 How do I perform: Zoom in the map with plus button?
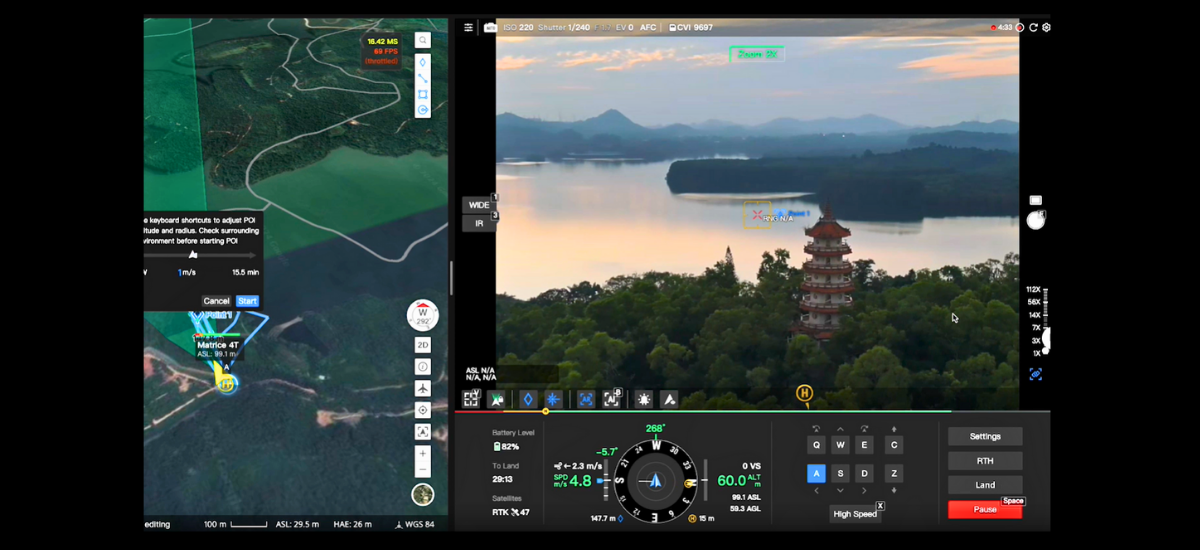coord(423,454)
